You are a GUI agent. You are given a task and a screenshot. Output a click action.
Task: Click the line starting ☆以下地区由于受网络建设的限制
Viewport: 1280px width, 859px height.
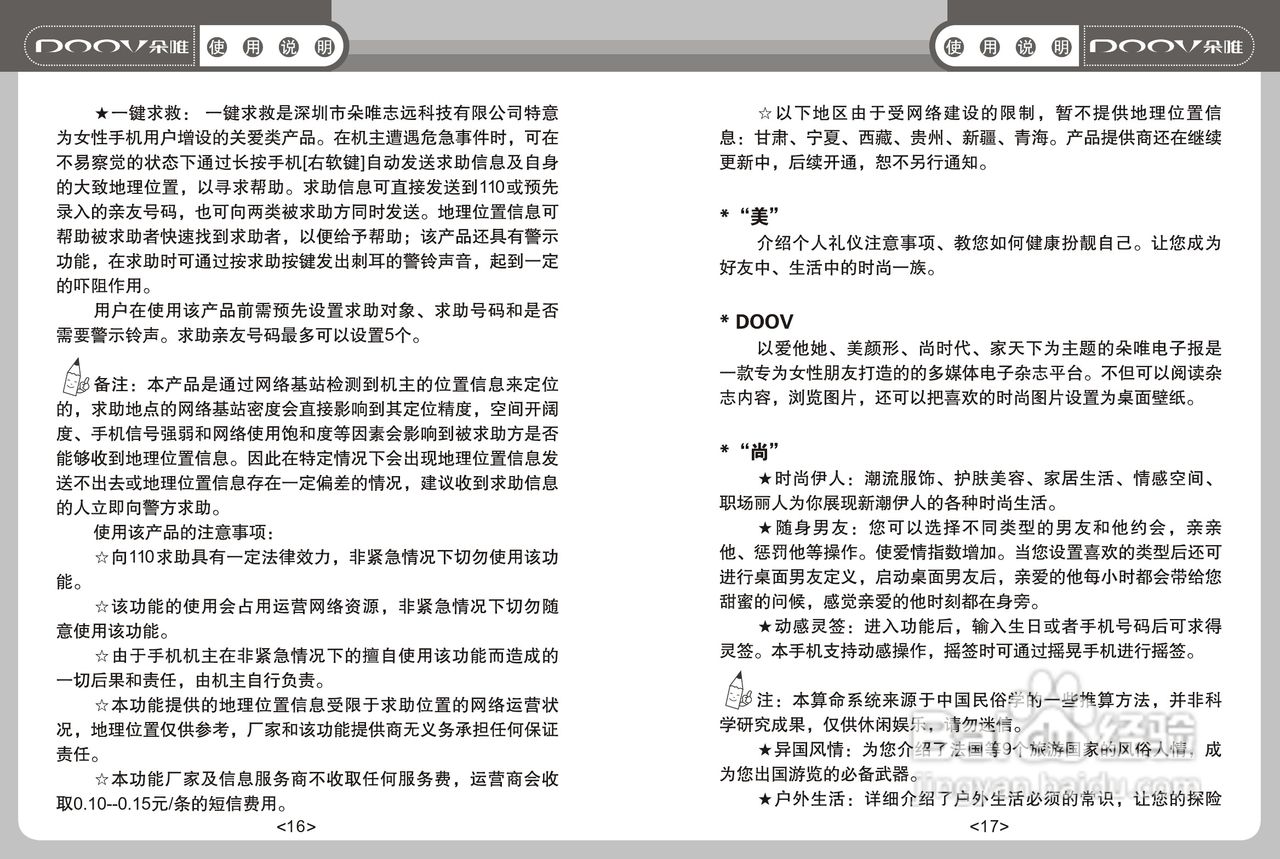point(989,112)
